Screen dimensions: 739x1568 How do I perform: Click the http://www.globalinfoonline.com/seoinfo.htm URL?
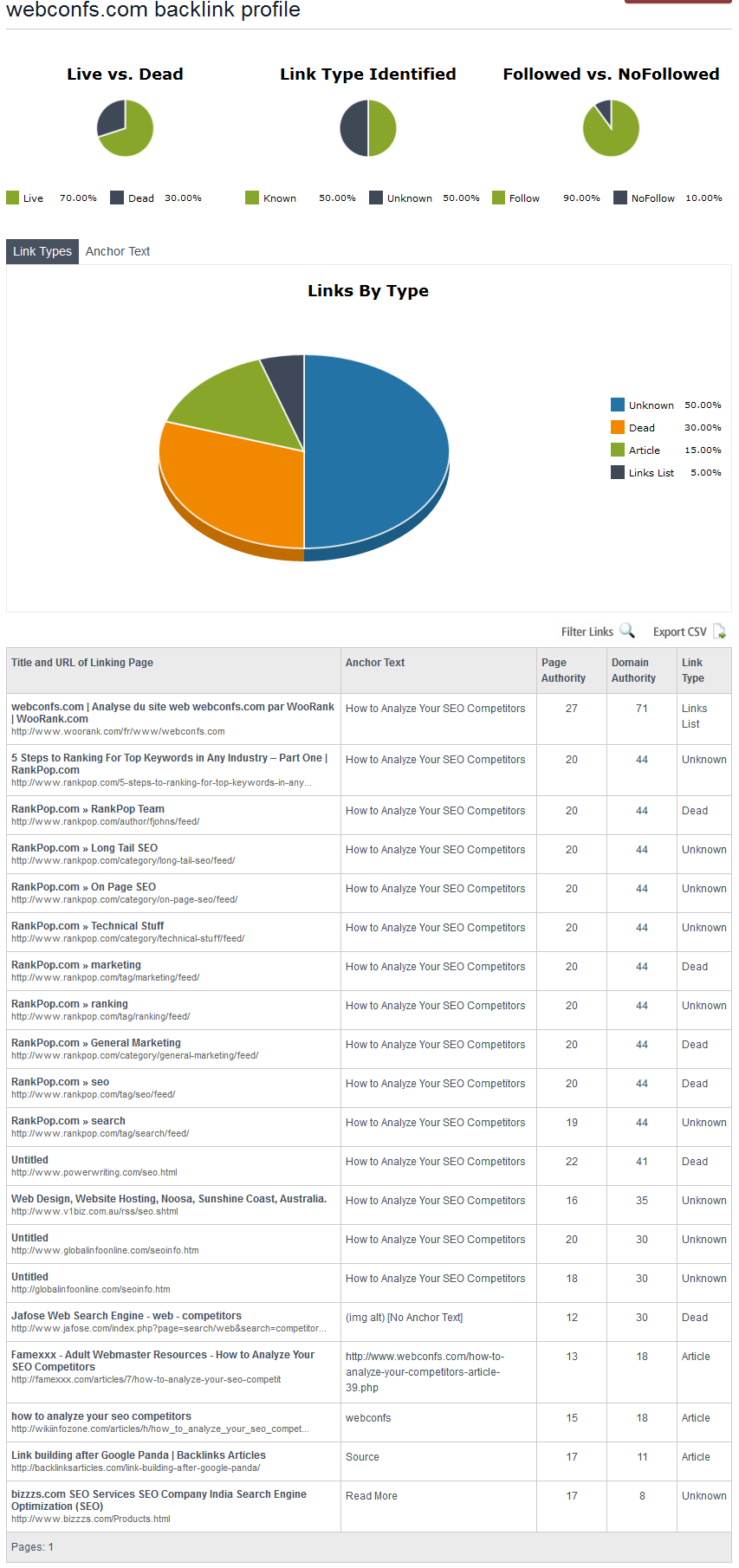[105, 1251]
